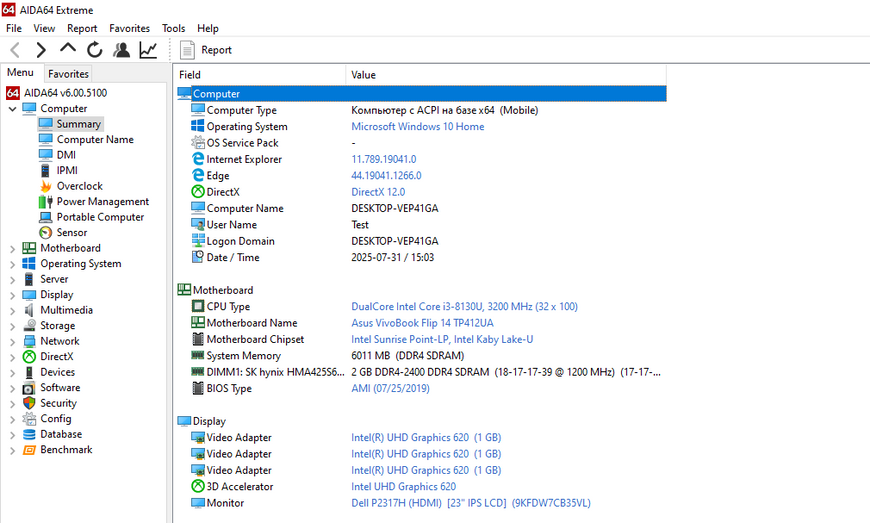The width and height of the screenshot is (870, 523).
Task: Open the Asus VivoBook Flip 14 link
Action: tap(422, 323)
